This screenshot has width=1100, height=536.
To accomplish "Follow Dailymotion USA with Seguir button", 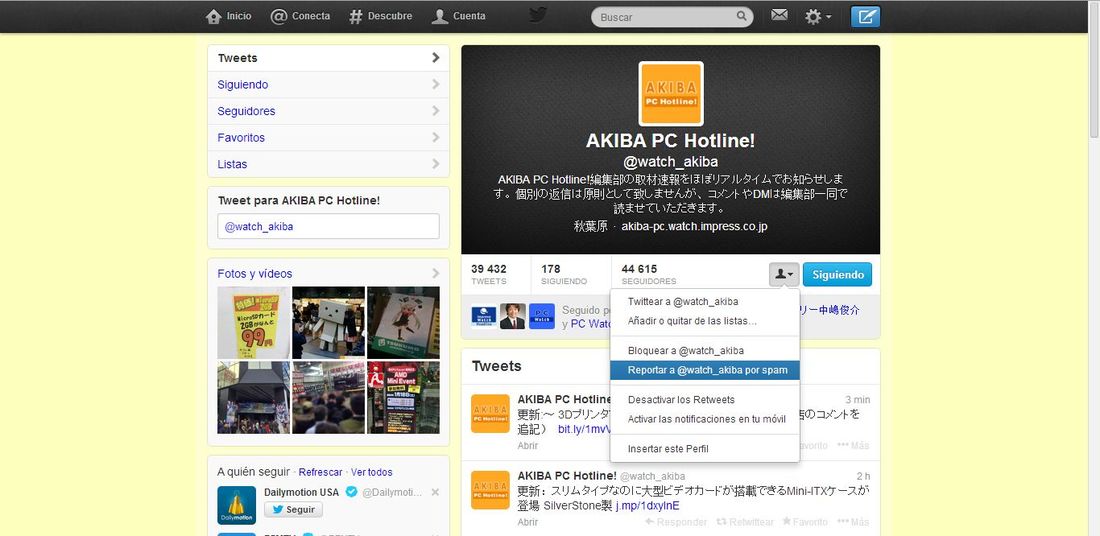I will coord(293,510).
